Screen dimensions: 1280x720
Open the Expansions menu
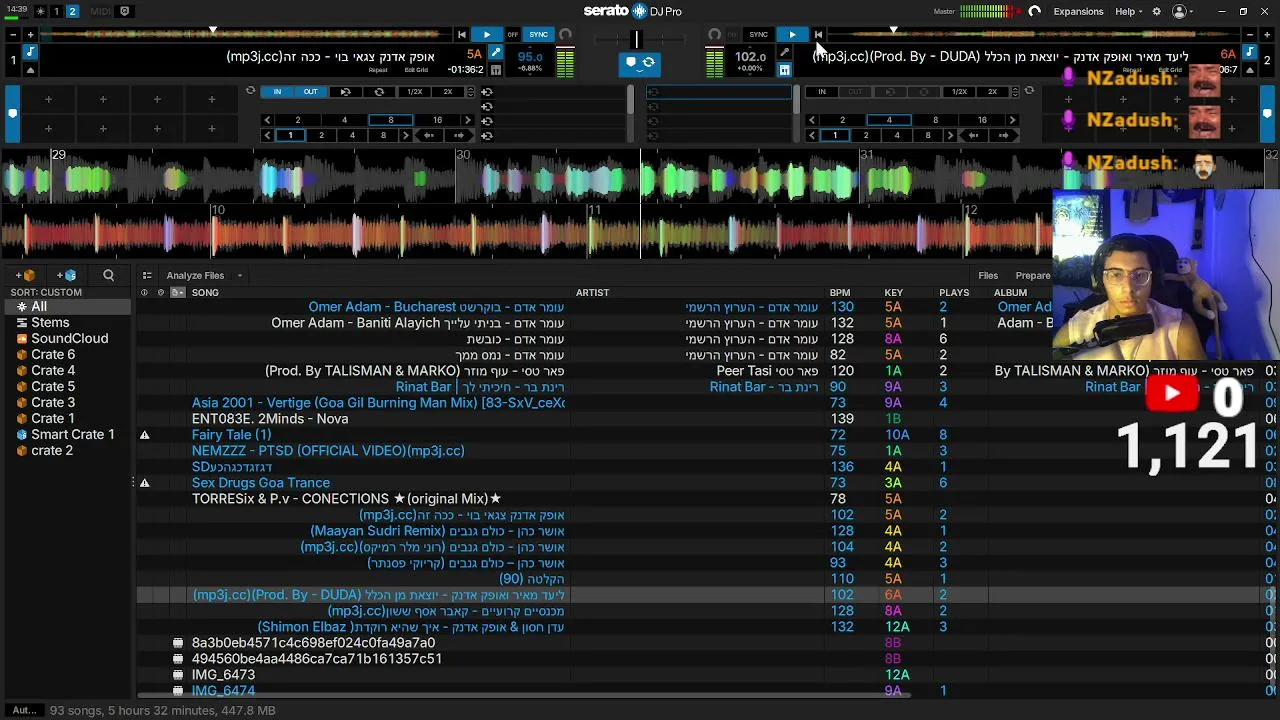click(1078, 11)
